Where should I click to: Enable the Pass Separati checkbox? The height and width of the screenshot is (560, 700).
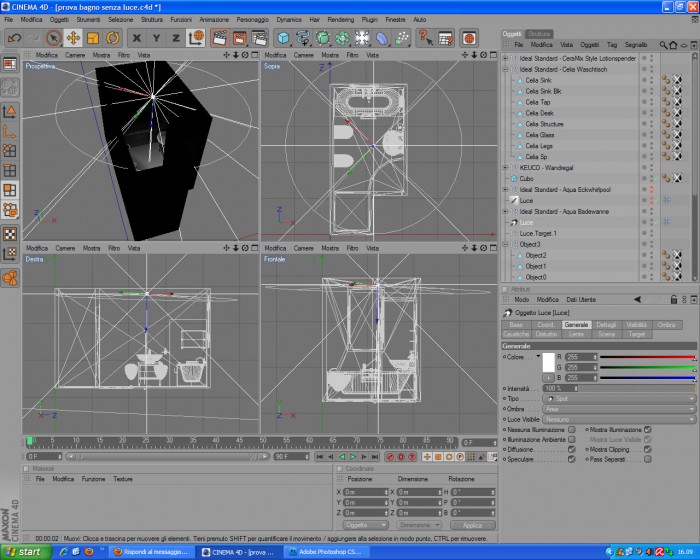coord(648,459)
